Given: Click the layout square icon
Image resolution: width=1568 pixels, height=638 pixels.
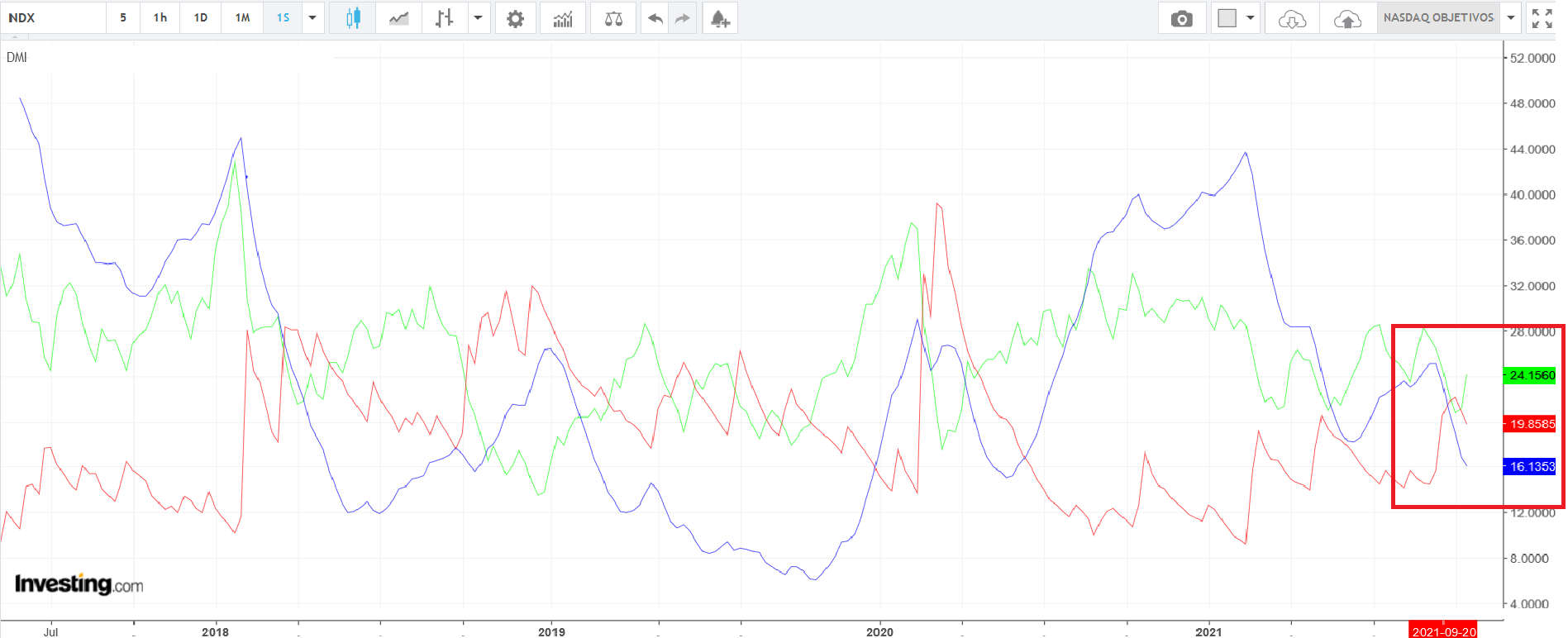Looking at the screenshot, I should [1227, 18].
